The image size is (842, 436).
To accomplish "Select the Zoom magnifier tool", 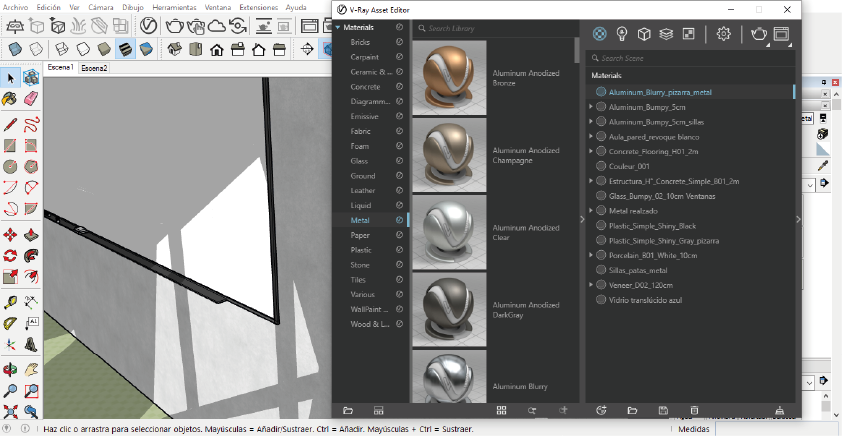I will click(10, 391).
